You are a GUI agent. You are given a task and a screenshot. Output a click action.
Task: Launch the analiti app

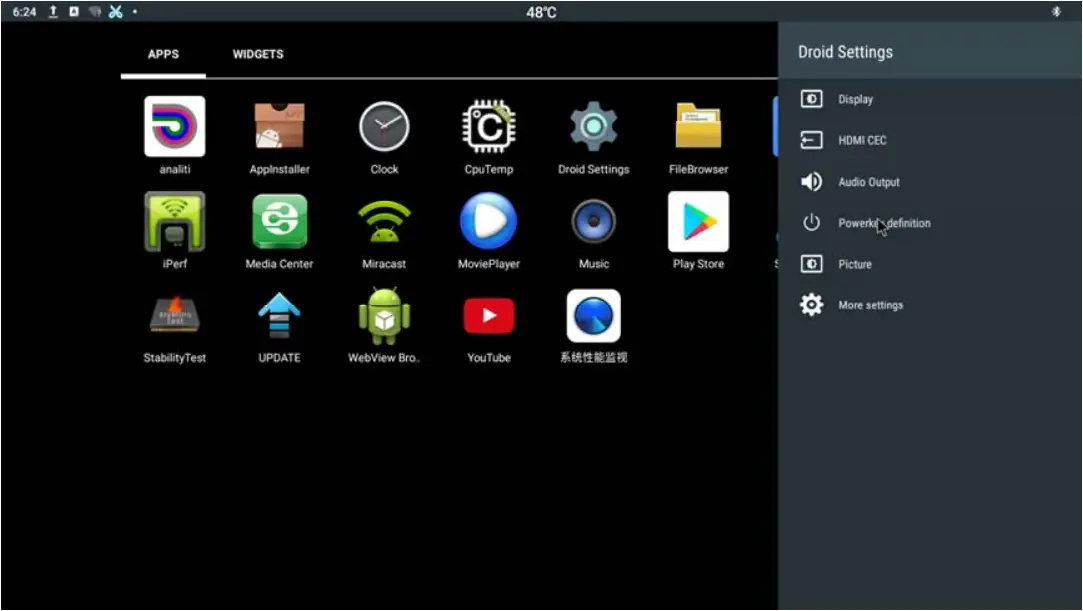point(174,126)
